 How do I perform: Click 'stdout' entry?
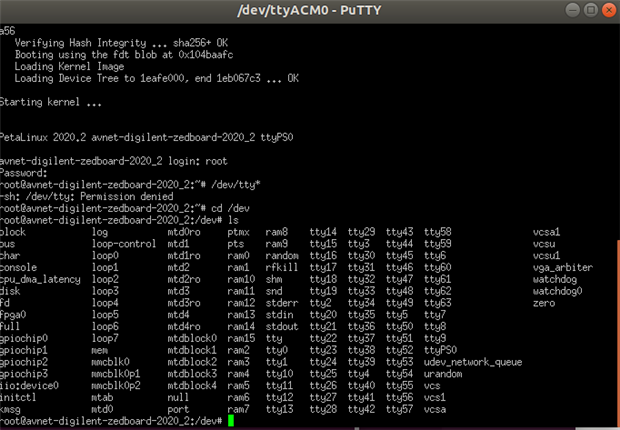click(282, 327)
